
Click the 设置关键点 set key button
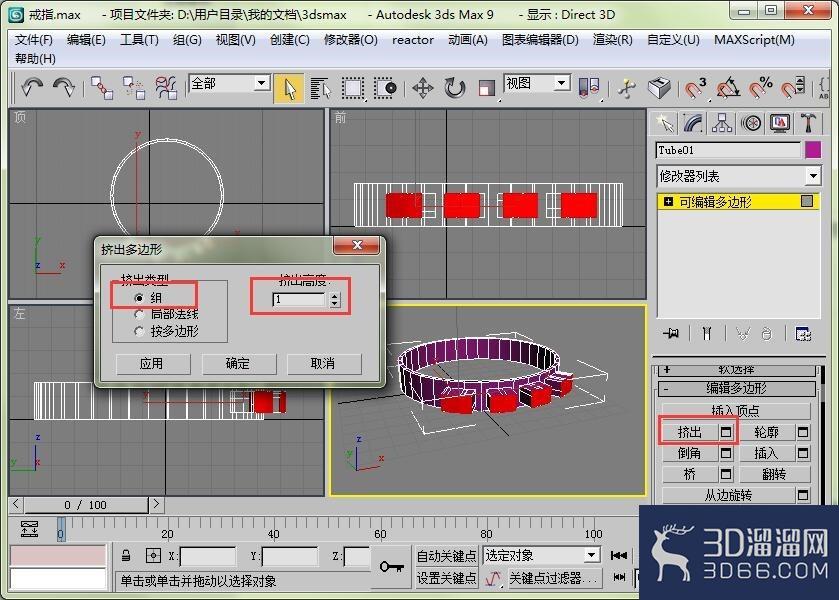tap(446, 578)
